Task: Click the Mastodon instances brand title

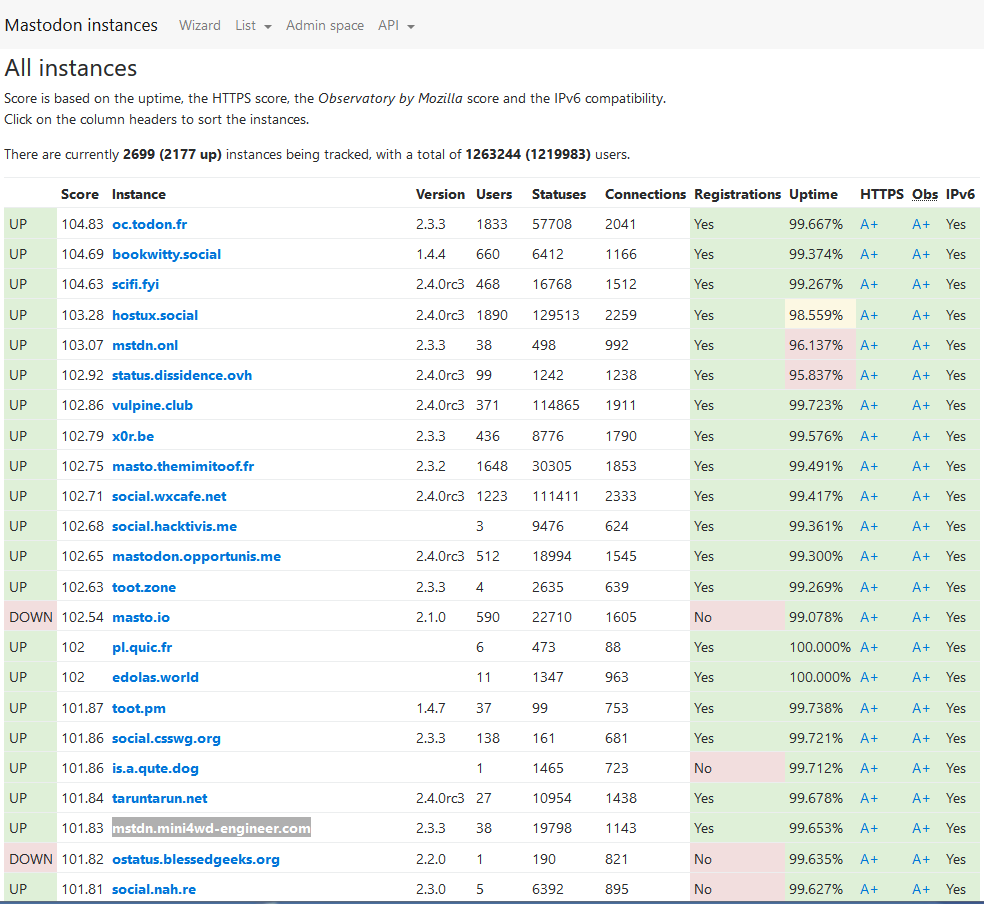Action: tap(81, 25)
